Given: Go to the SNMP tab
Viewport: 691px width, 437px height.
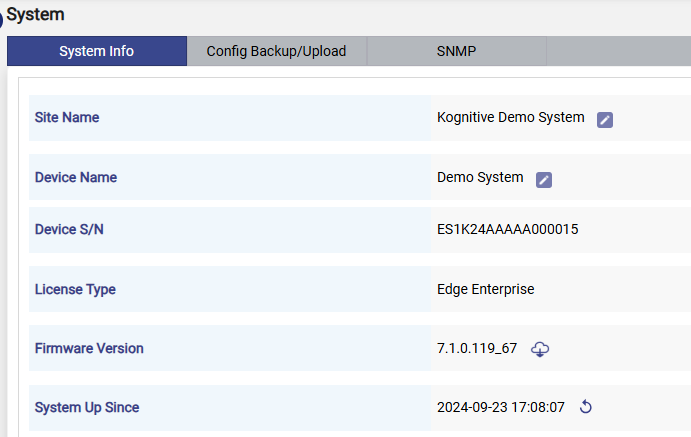Looking at the screenshot, I should click(456, 51).
